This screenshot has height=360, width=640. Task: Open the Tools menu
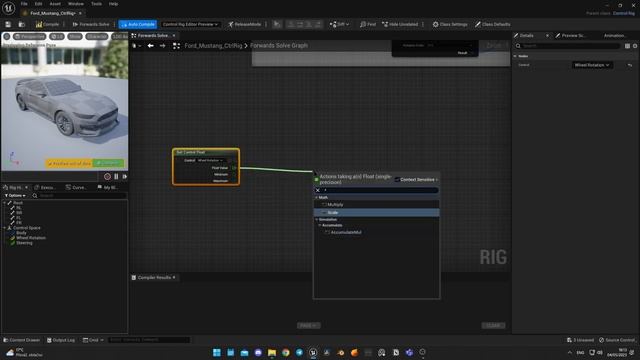click(96, 4)
